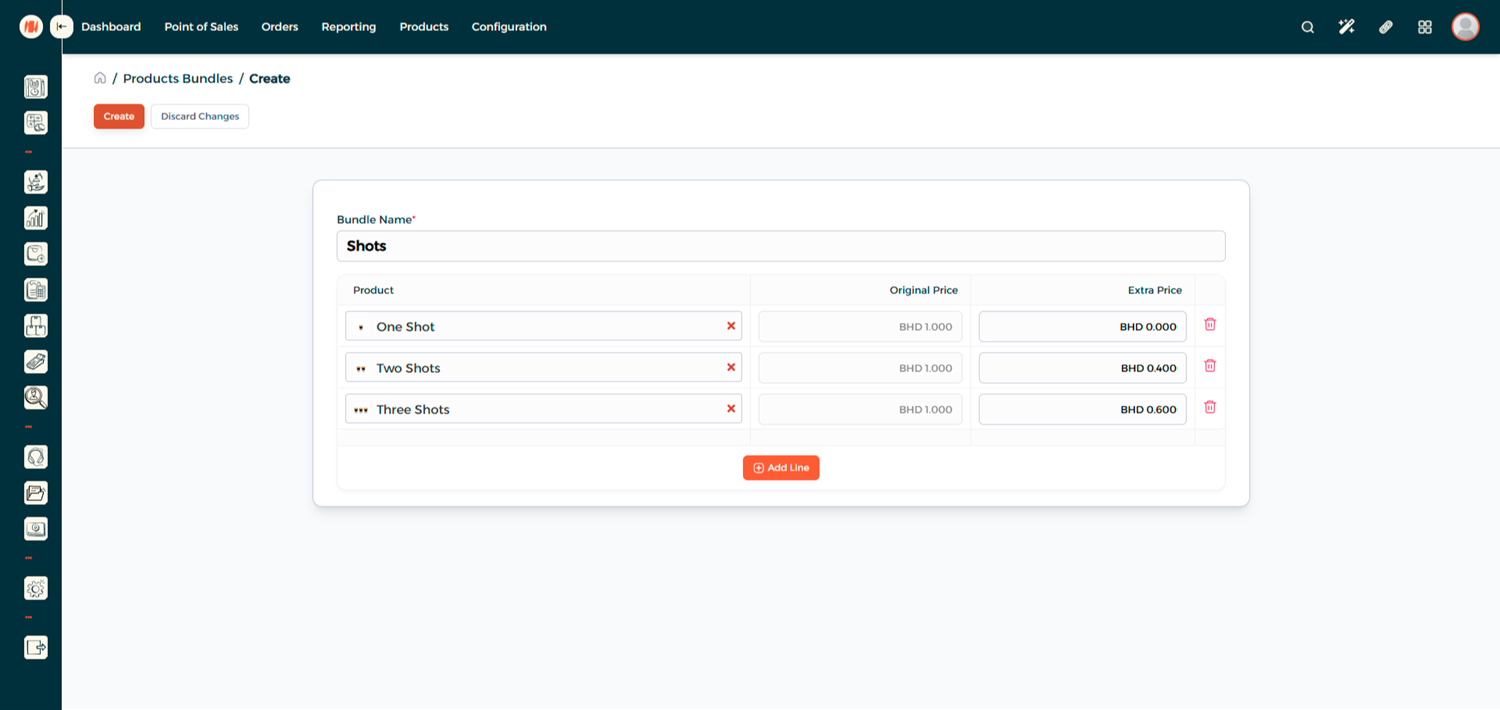Open the Three Shots product dropdown
The image size is (1500, 710).
540,409
